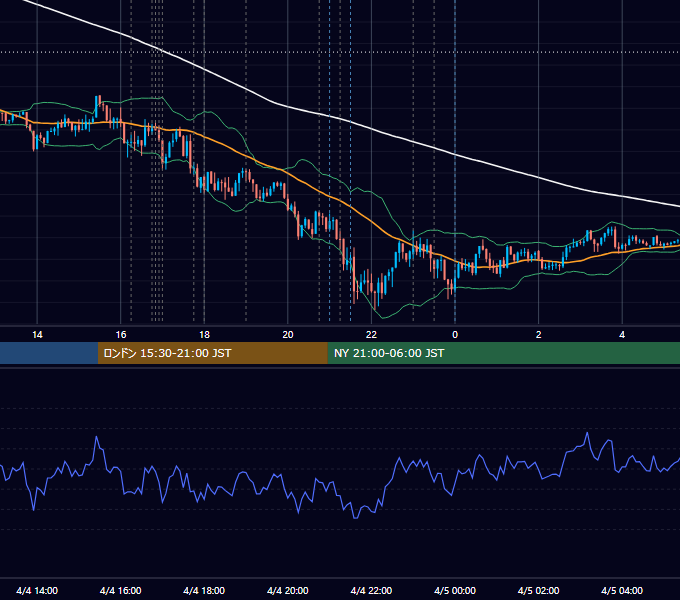The image size is (680, 600).
Task: Click the 14 hour label on price chart axis
Action: coord(37,335)
